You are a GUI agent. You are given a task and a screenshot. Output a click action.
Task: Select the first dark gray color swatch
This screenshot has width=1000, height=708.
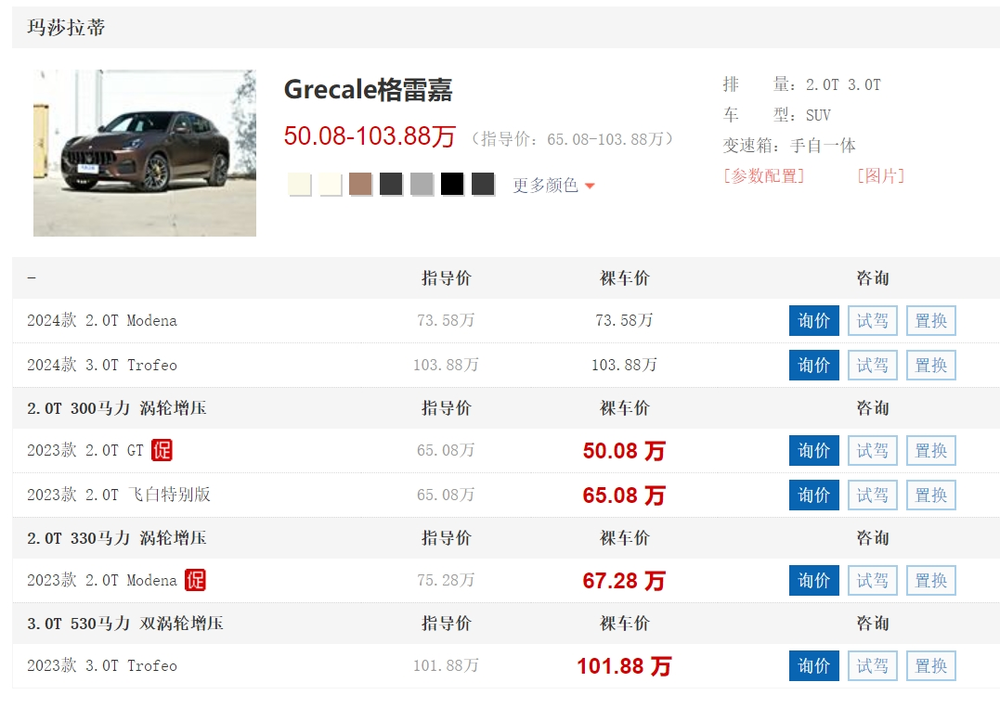(391, 184)
